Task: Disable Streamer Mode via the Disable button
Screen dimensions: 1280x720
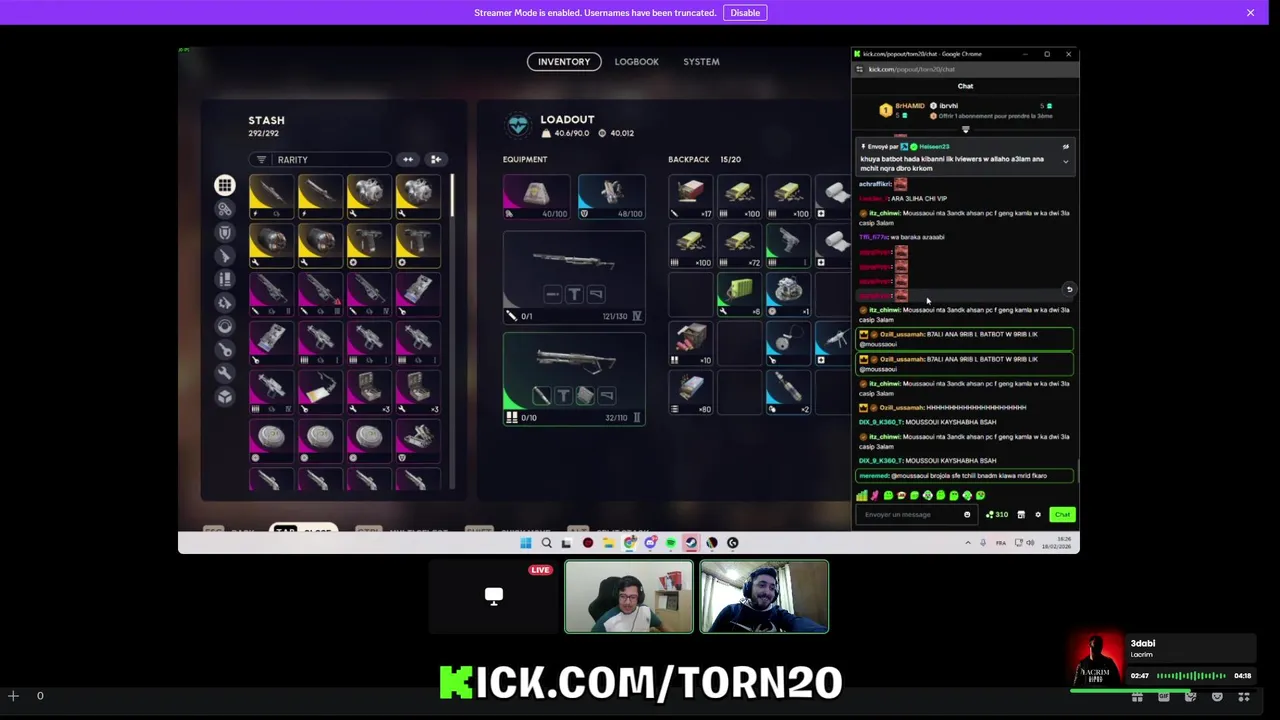Action: pos(745,13)
